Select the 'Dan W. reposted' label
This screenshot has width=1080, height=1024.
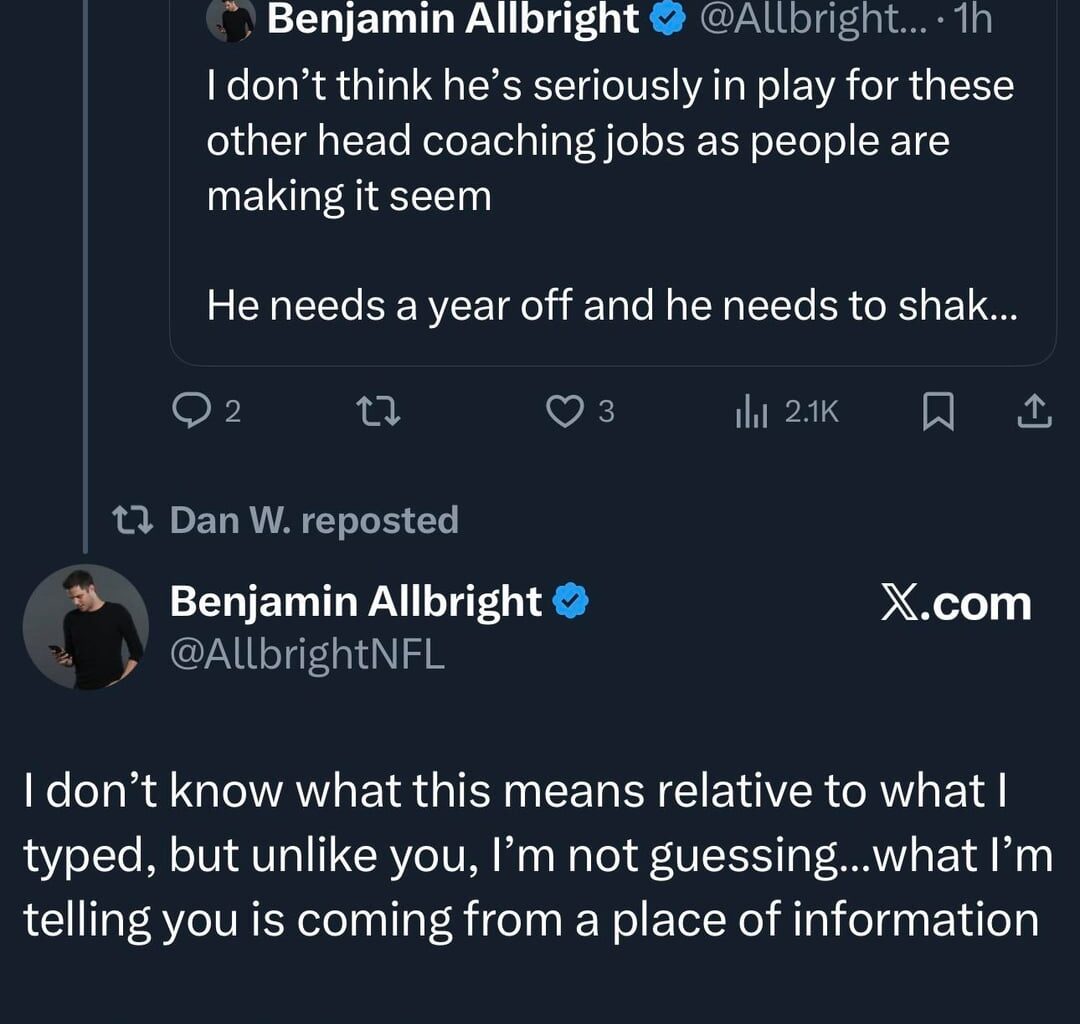315,519
